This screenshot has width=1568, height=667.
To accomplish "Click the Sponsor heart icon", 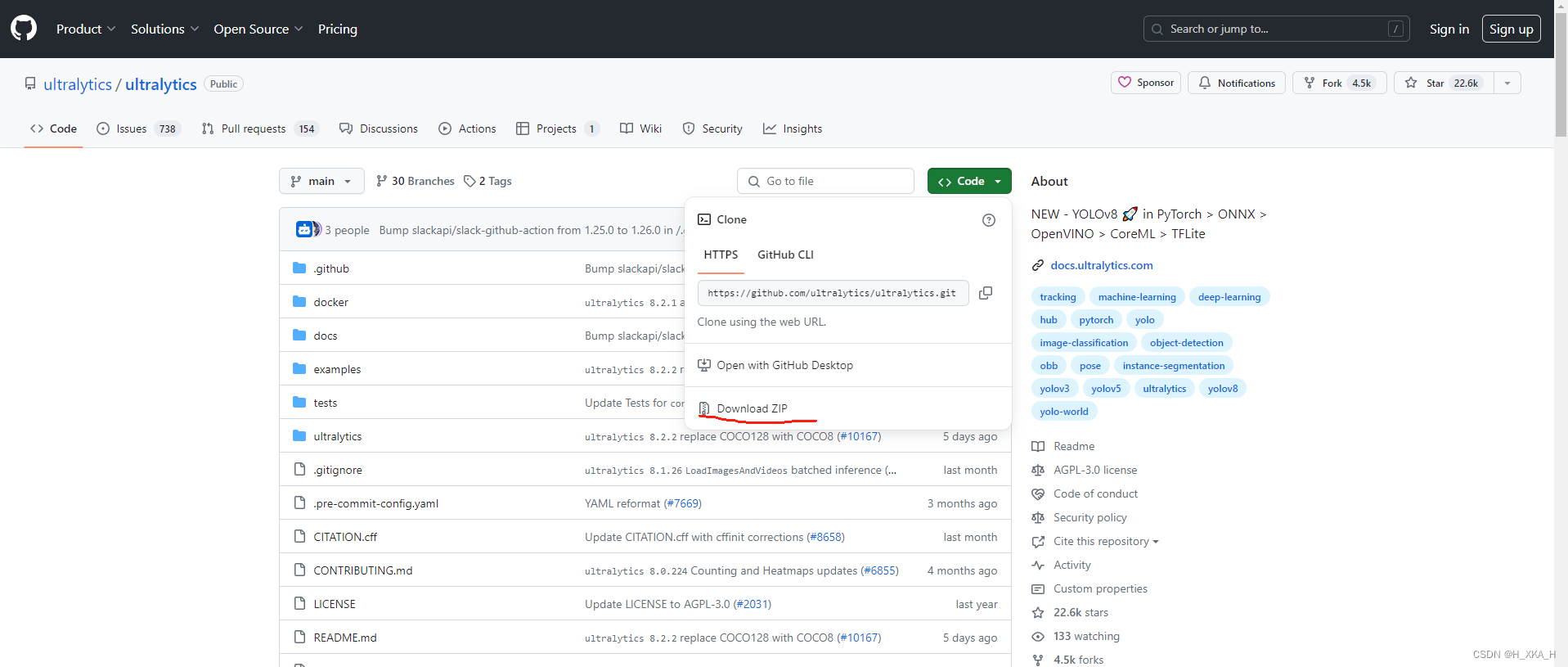I will (1125, 83).
